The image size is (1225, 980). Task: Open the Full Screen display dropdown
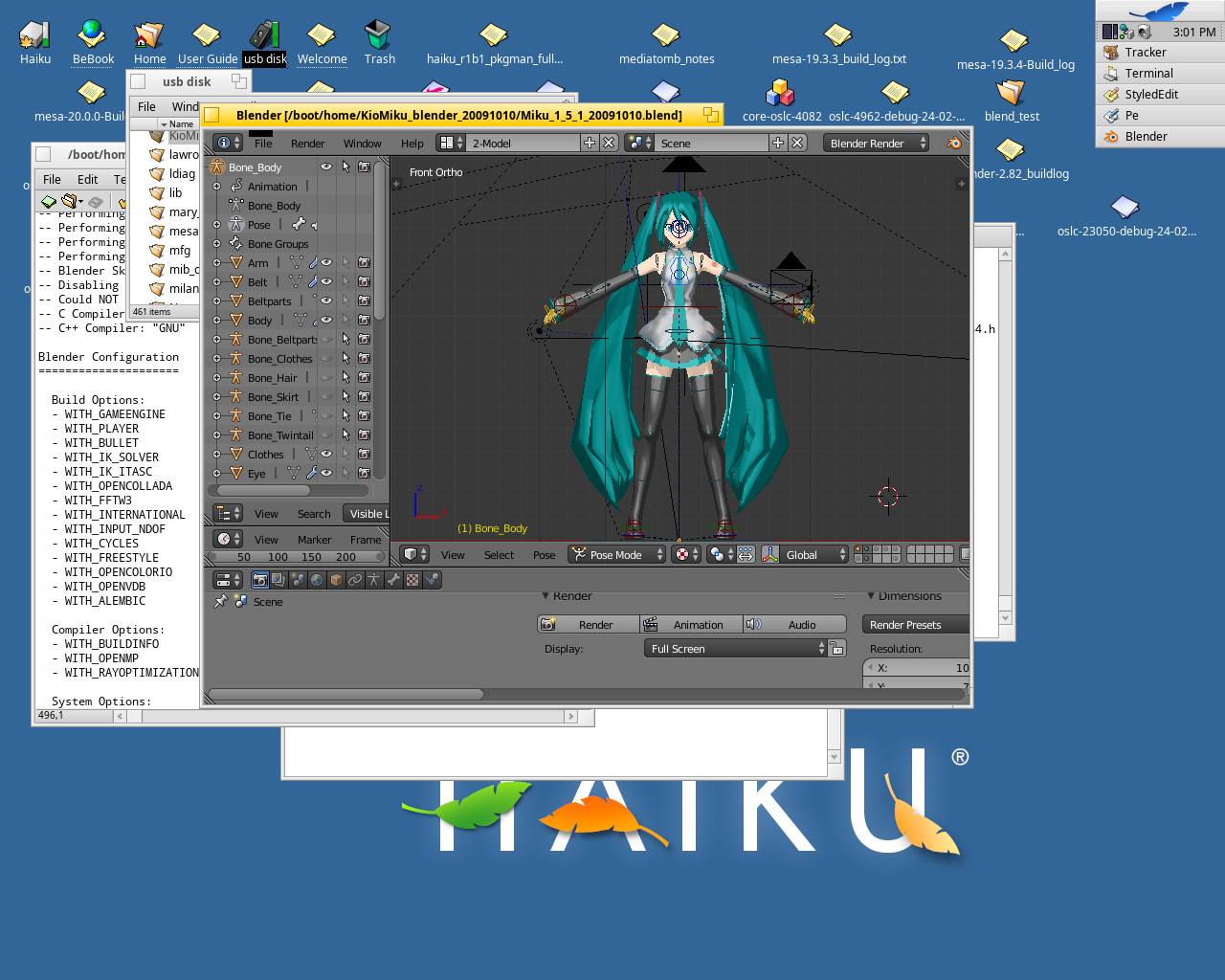click(735, 649)
